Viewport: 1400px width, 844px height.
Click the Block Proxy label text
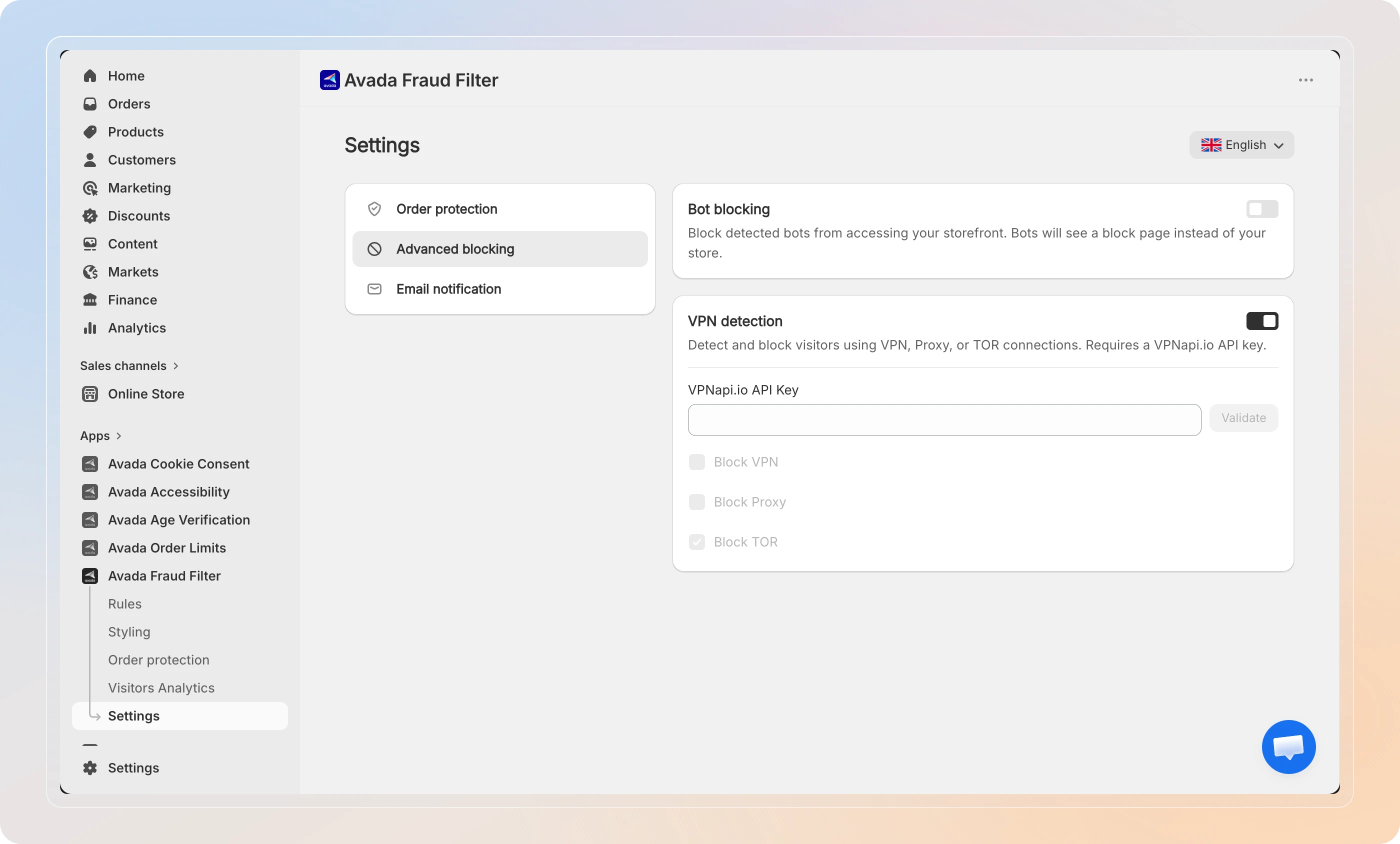[x=750, y=502]
